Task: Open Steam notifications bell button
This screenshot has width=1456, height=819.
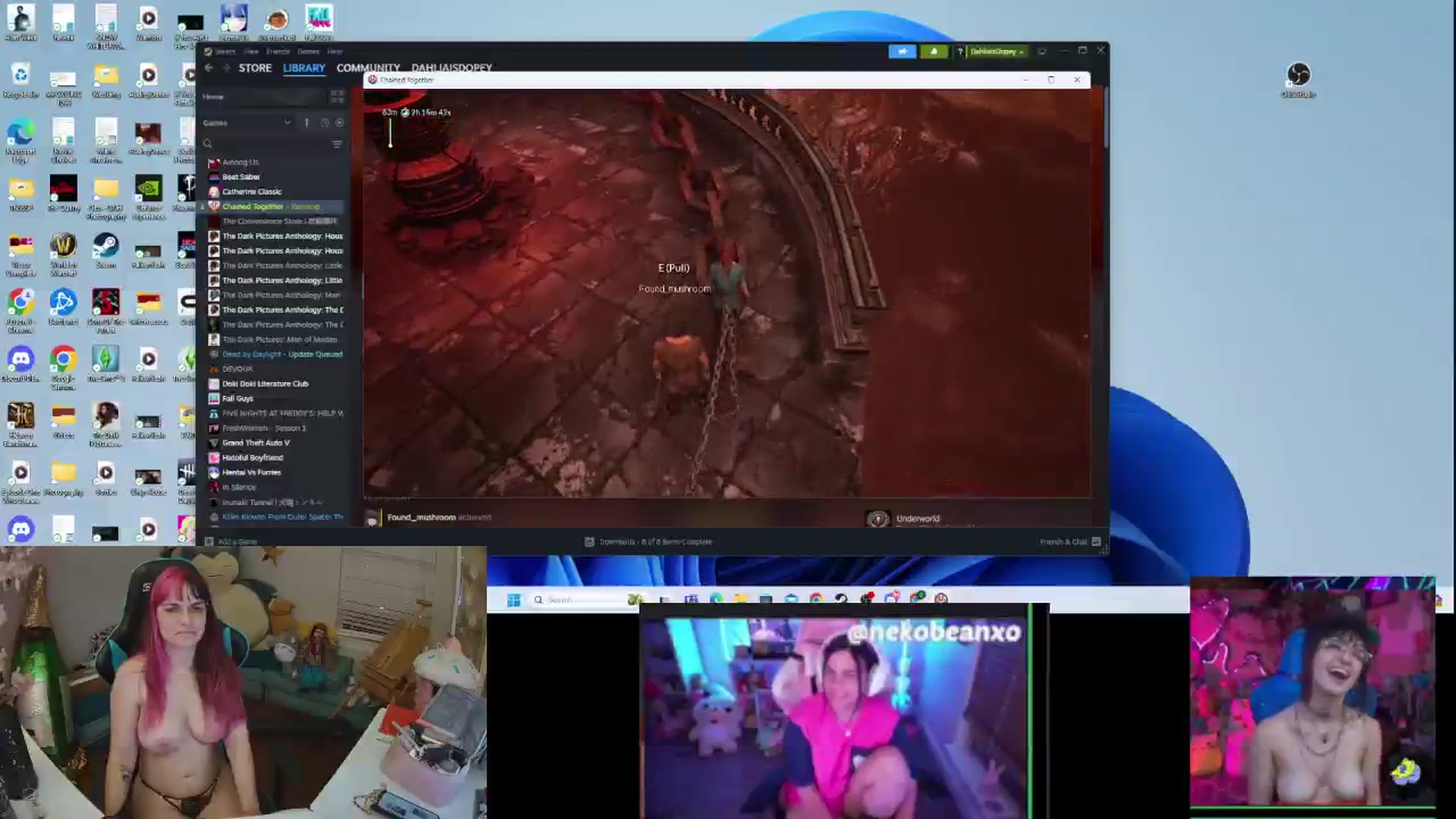Action: [934, 52]
